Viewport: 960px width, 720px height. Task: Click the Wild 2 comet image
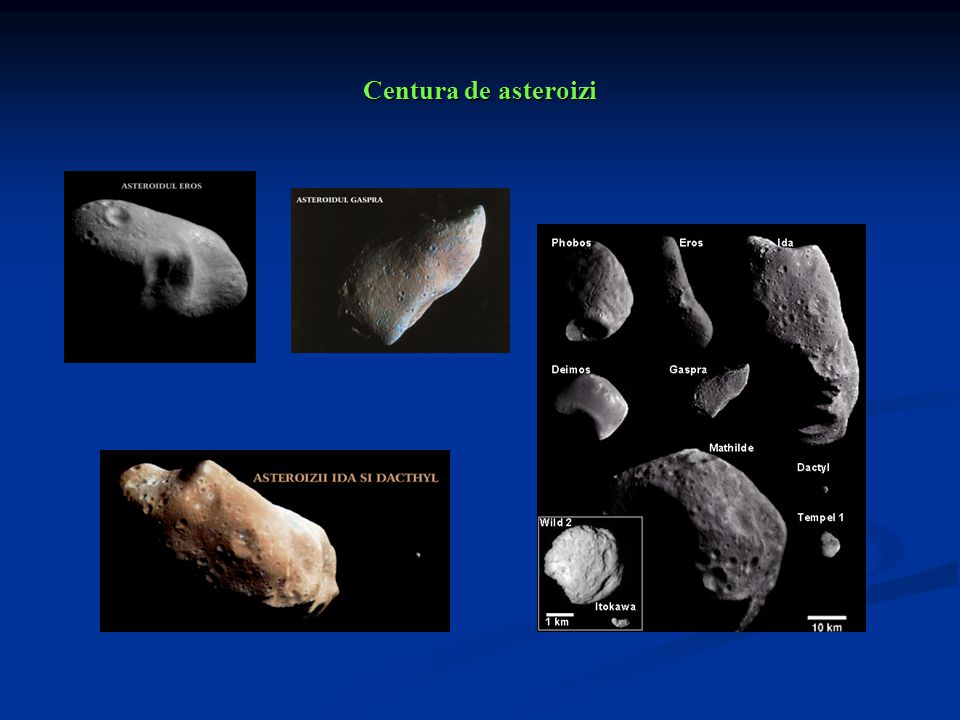pos(583,564)
